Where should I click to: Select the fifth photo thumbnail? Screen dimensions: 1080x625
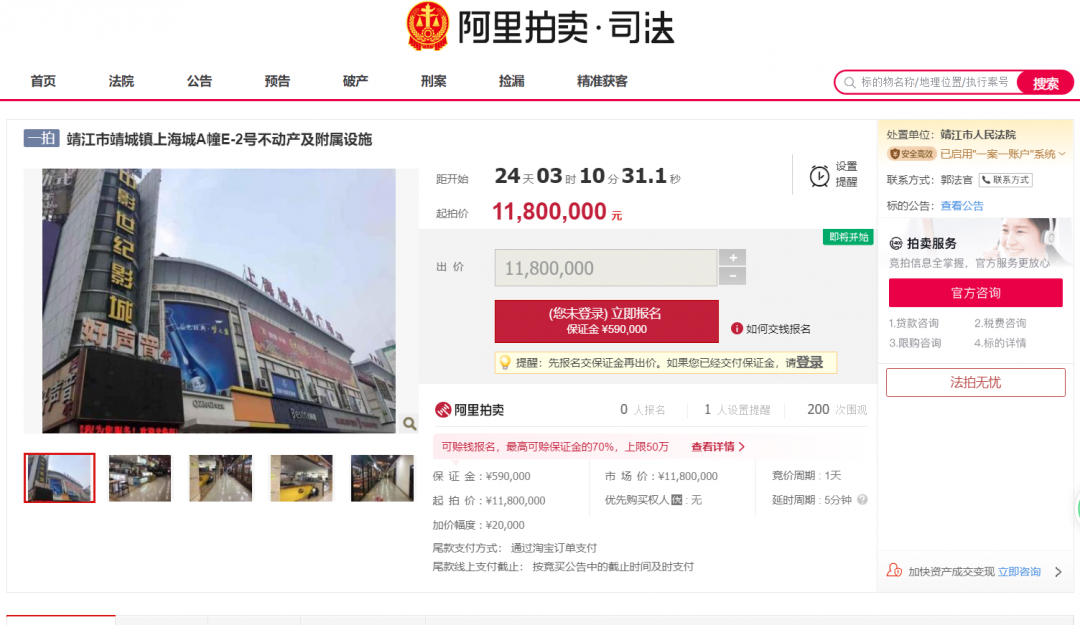(x=382, y=478)
